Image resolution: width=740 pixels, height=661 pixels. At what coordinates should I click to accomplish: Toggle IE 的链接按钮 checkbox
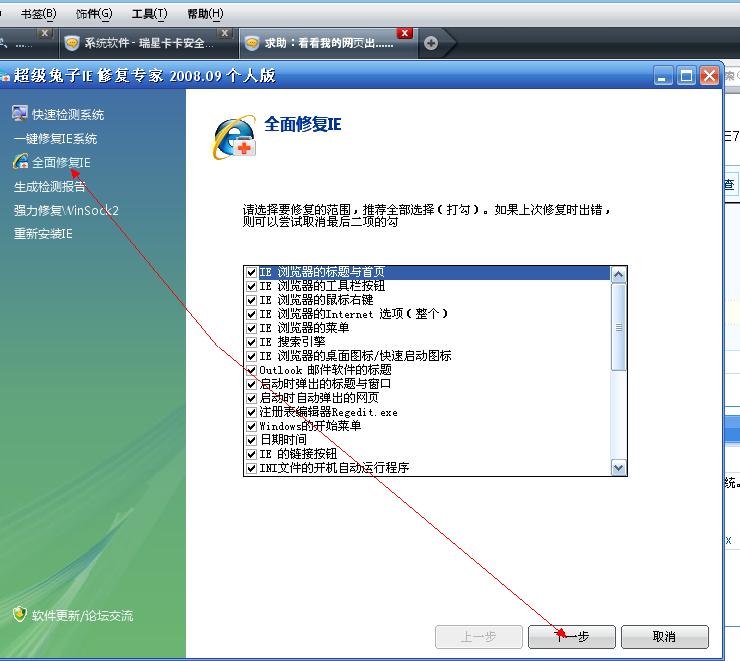252,454
